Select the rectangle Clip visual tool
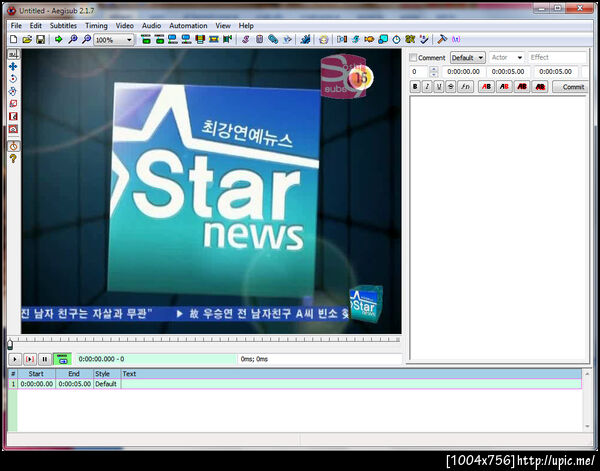Viewport: 600px width, 471px height. click(x=13, y=116)
